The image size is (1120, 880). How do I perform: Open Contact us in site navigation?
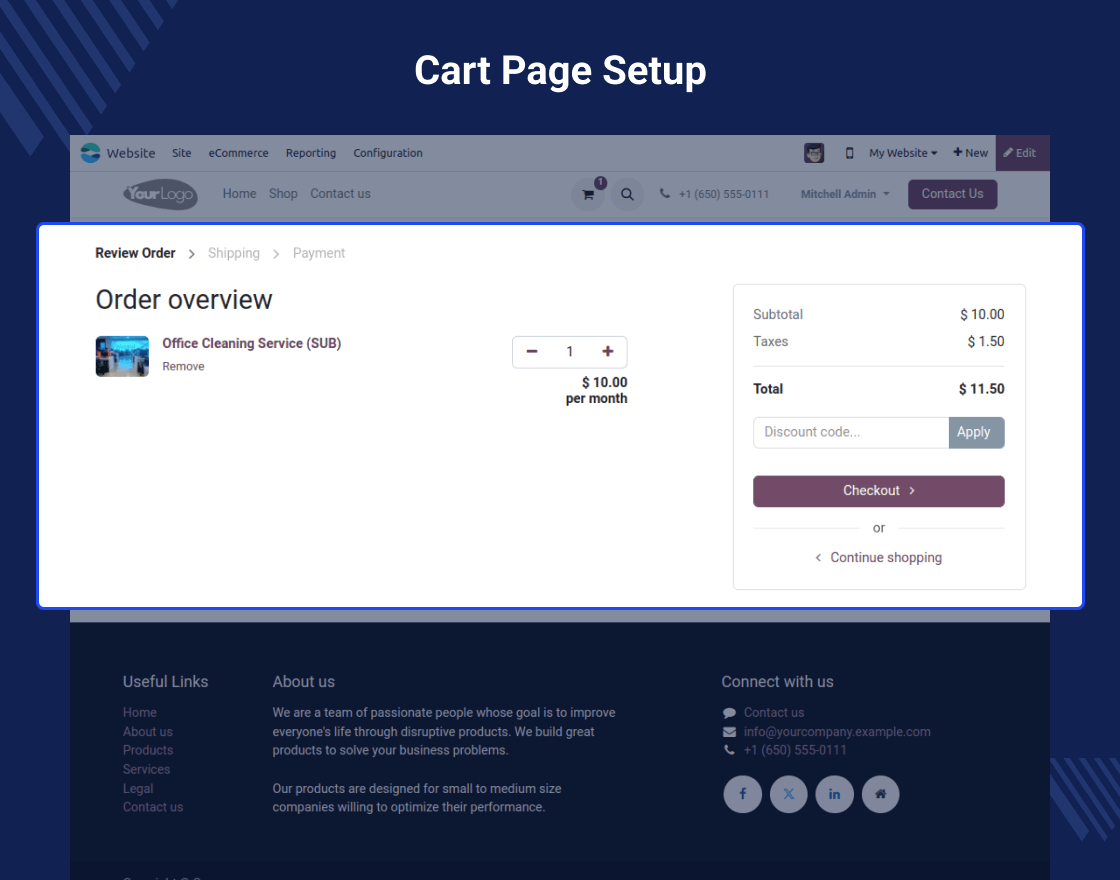tap(340, 194)
